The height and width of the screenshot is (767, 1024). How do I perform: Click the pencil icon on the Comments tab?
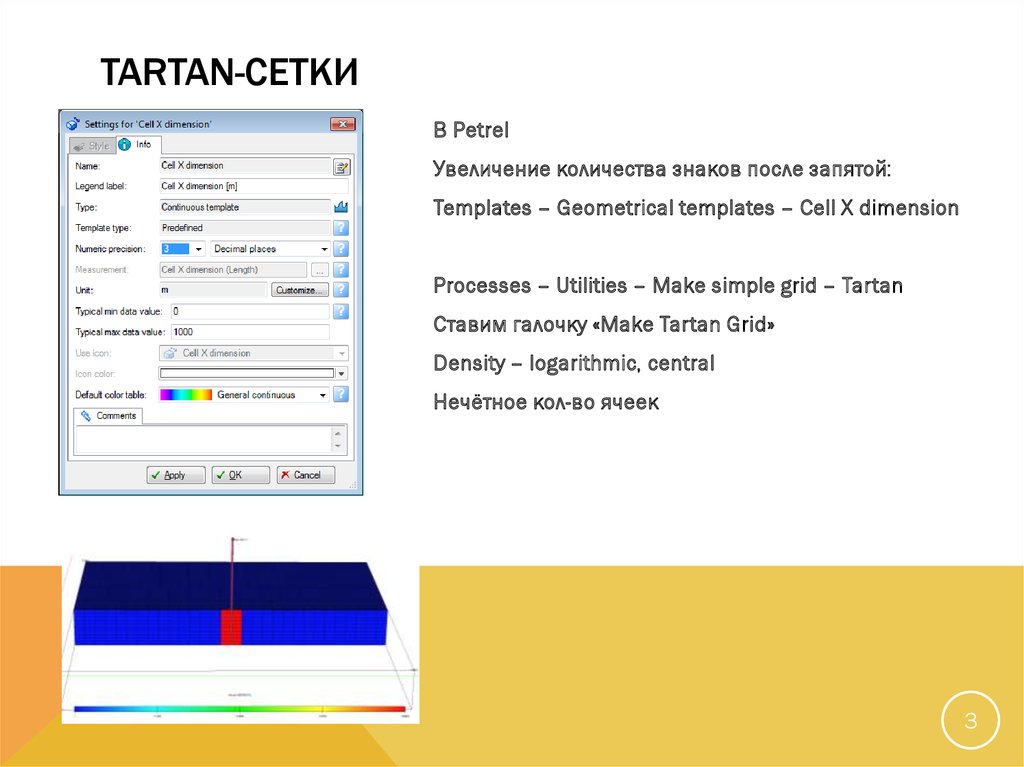[85, 415]
